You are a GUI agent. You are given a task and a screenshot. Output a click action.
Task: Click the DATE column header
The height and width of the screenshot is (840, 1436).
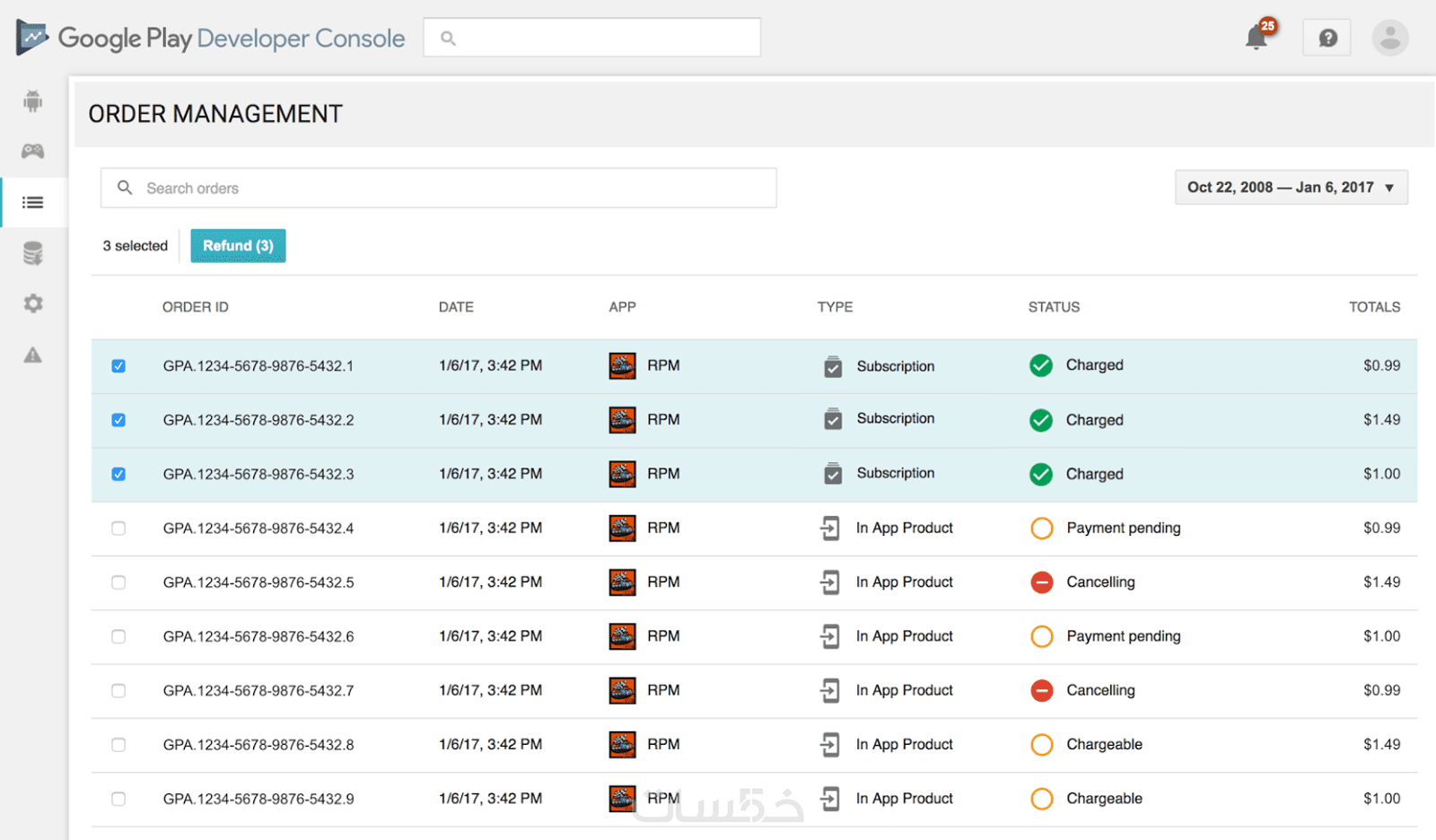[456, 307]
